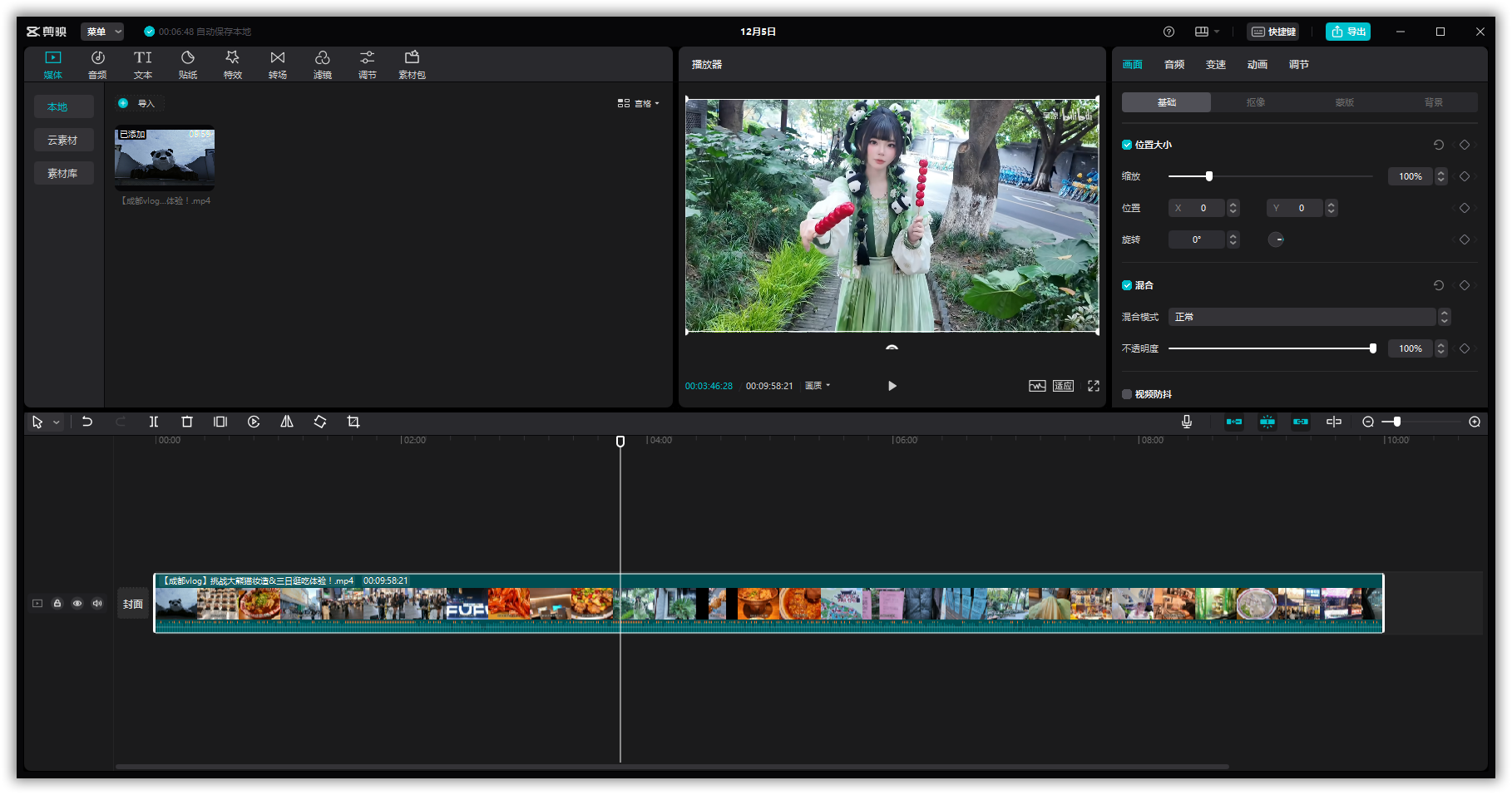1512x795 pixels.
Task: Delete the selected clip with trash icon
Action: pos(187,422)
